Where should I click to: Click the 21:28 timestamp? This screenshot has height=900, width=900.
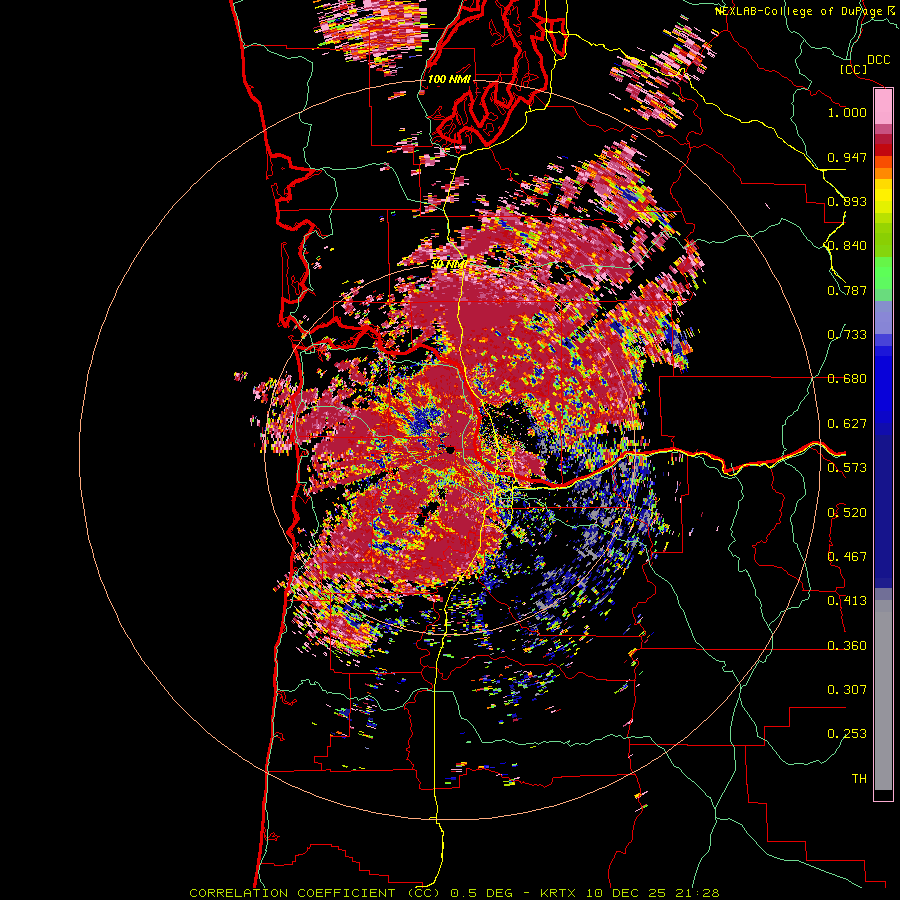pyautogui.click(x=697, y=893)
